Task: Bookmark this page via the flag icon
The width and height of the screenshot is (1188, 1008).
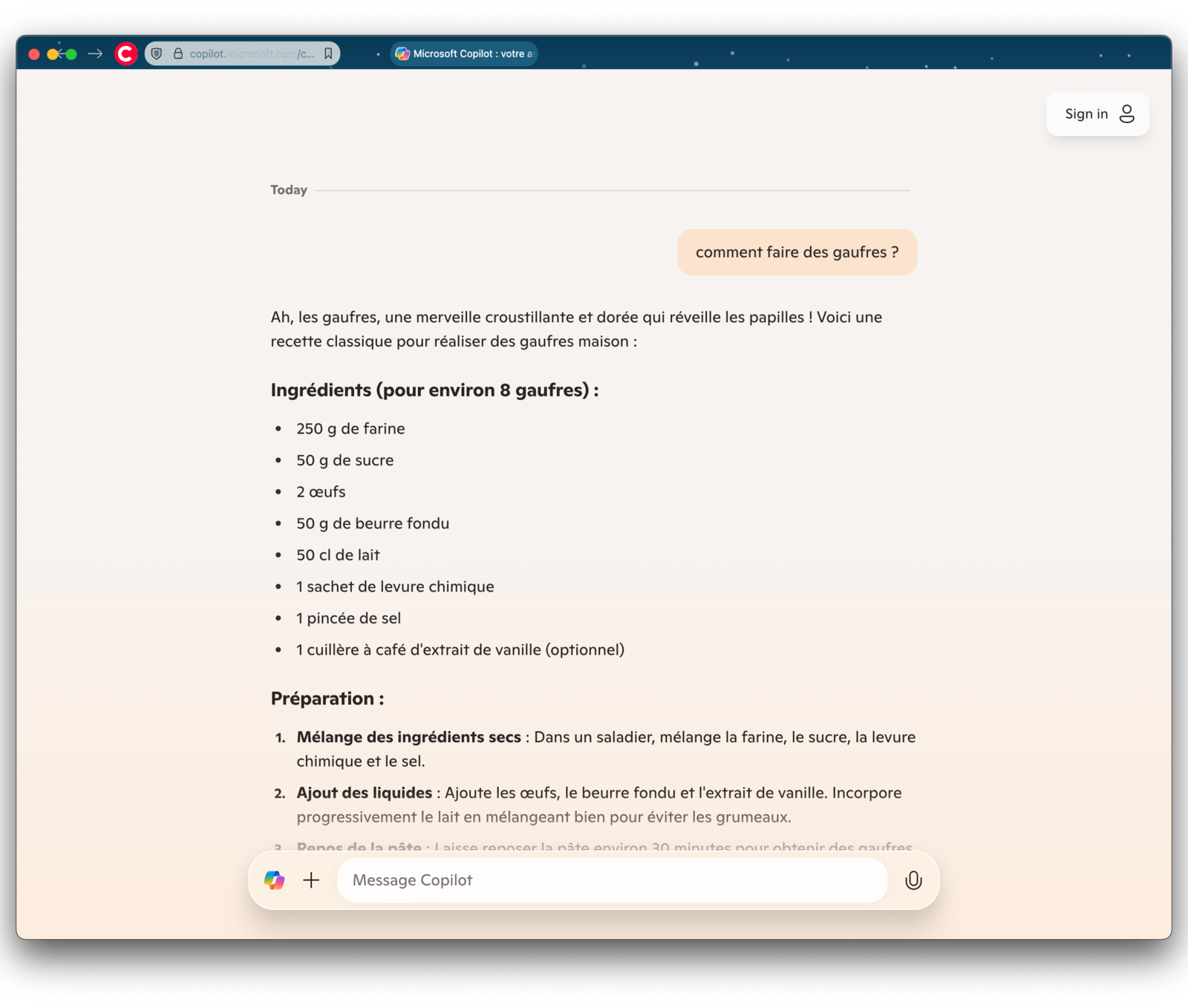Action: [327, 53]
